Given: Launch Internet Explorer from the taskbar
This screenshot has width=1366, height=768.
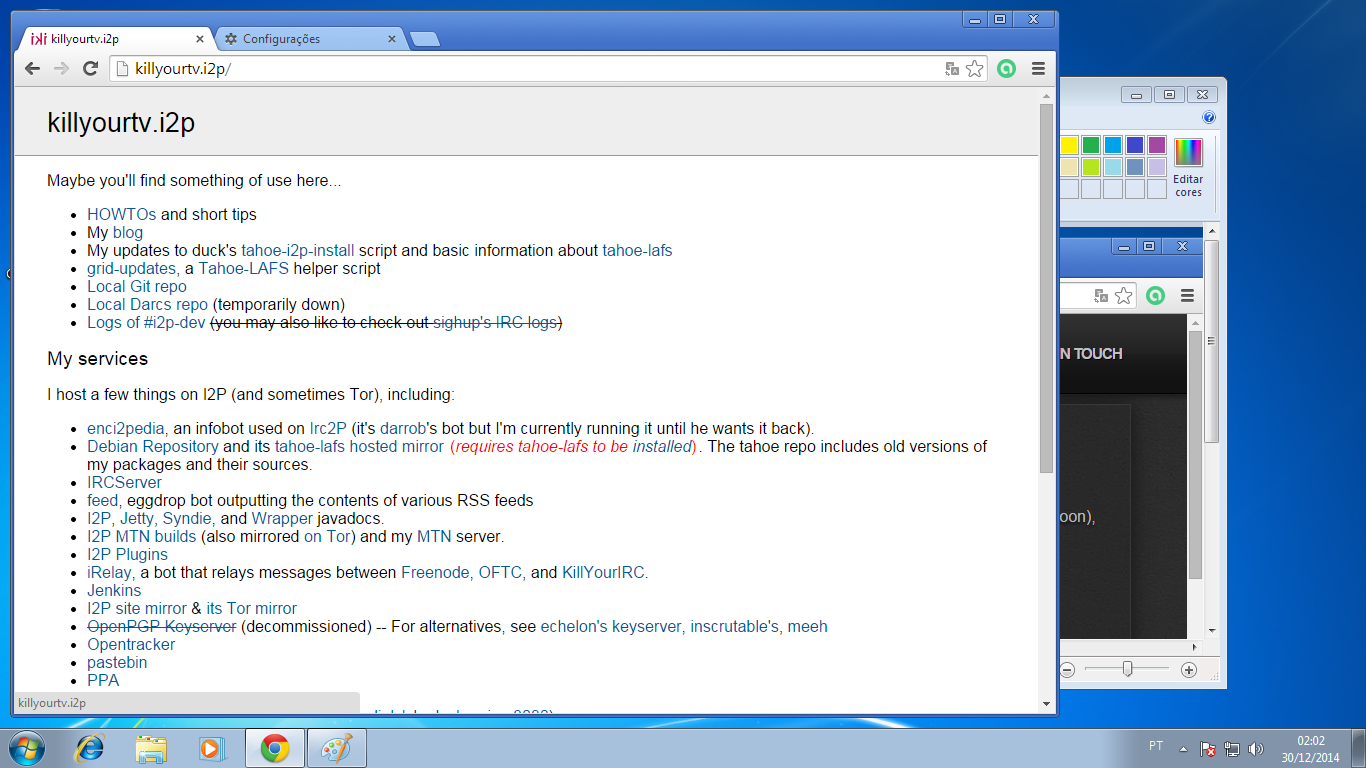Looking at the screenshot, I should tap(90, 748).
